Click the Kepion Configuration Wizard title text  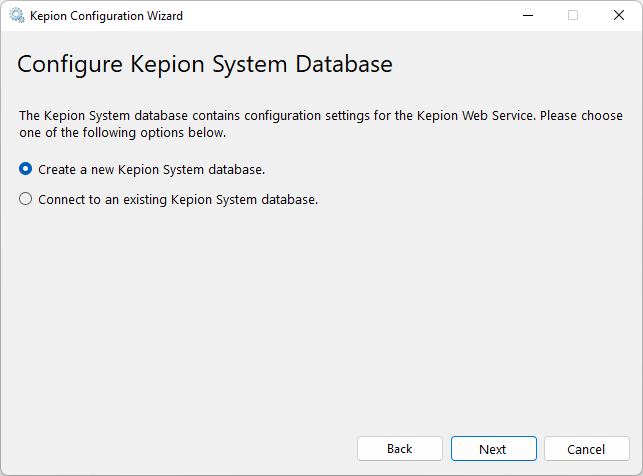pos(106,16)
